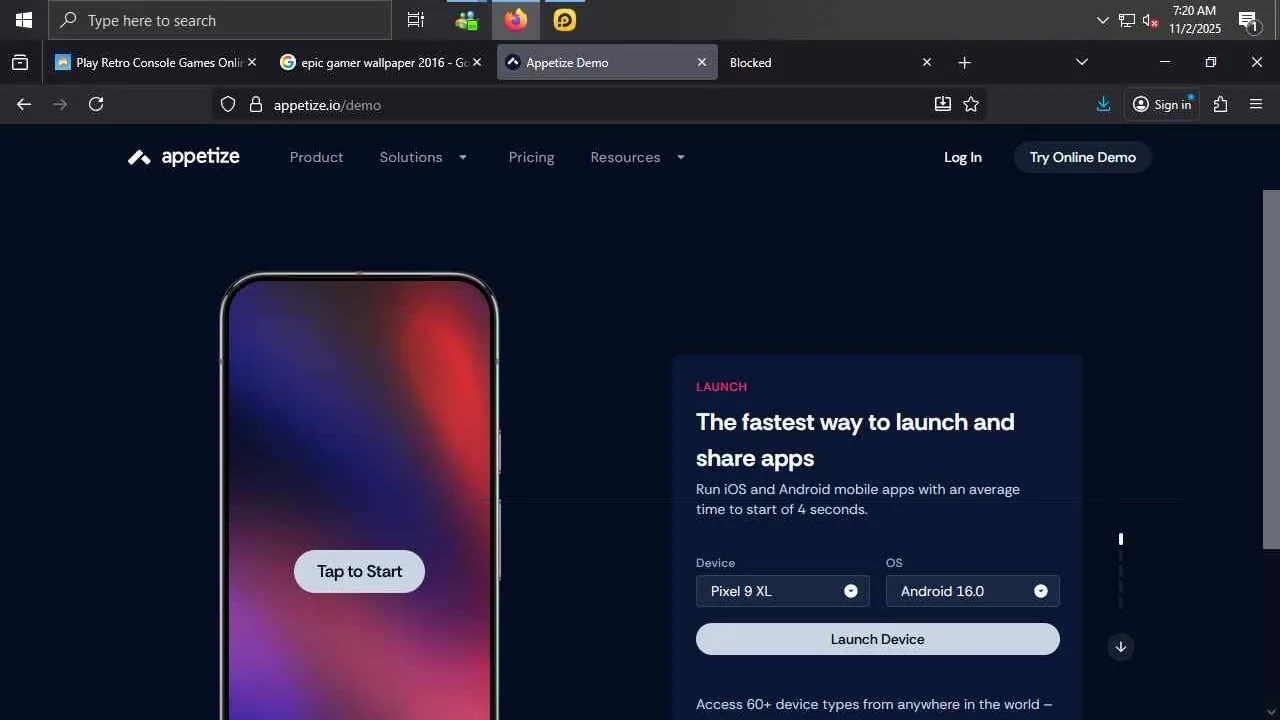This screenshot has width=1280, height=720.
Task: Tap to Start on the phone preview
Action: coord(359,572)
